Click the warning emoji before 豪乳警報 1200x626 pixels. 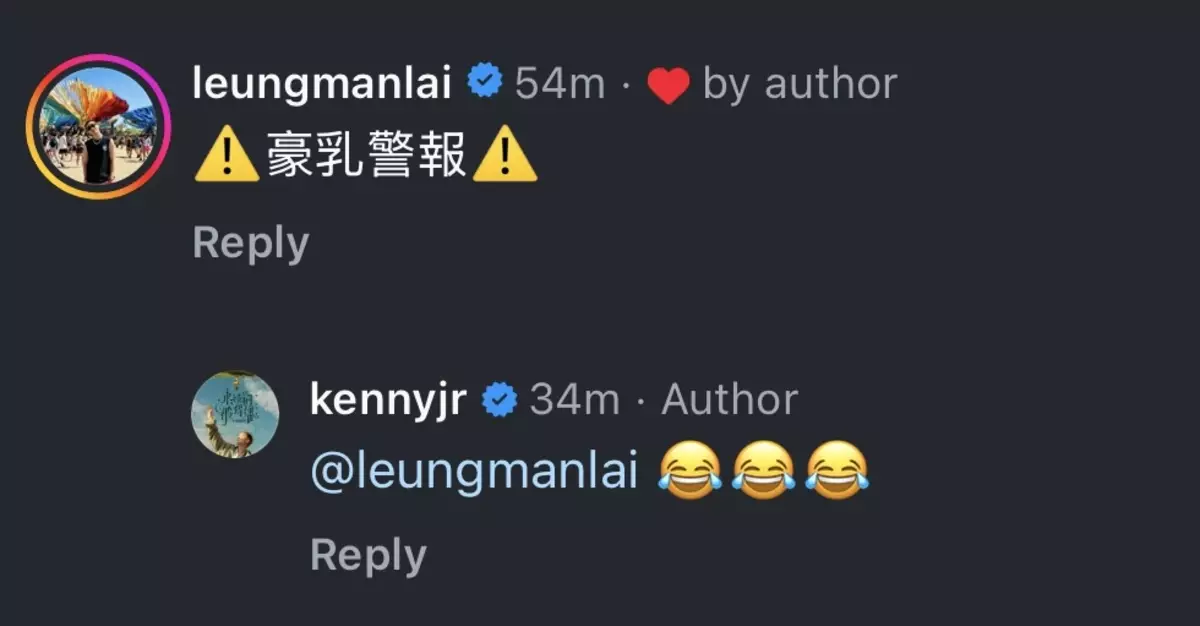coord(227,159)
